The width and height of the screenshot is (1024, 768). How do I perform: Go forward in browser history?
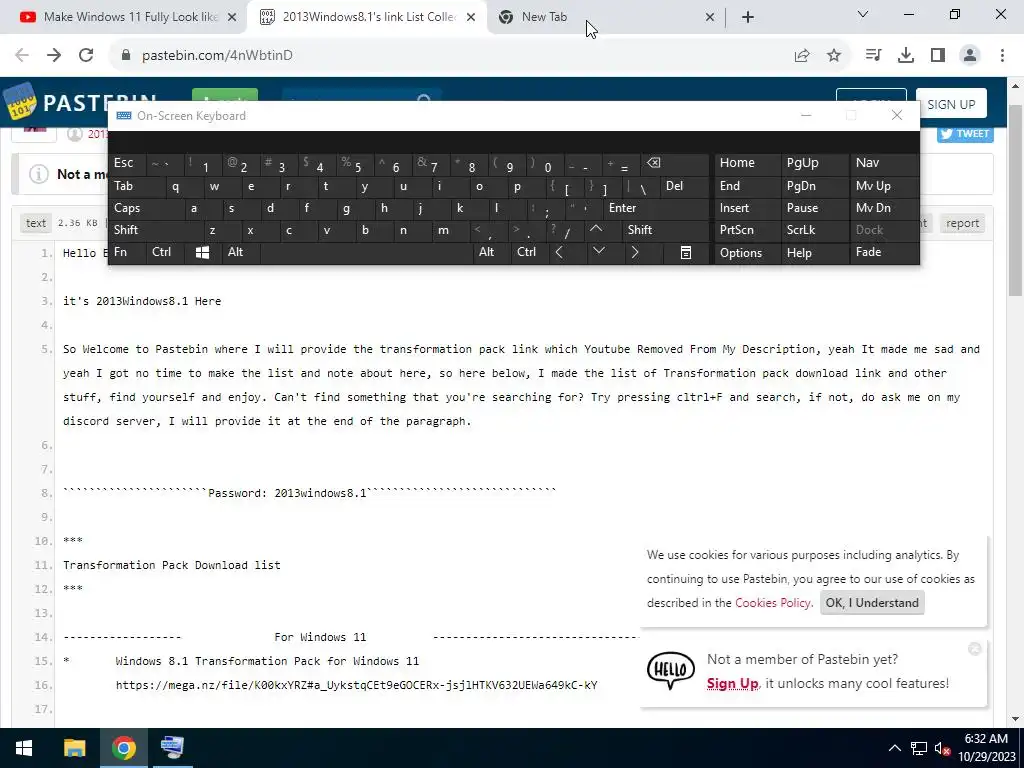pyautogui.click(x=54, y=56)
